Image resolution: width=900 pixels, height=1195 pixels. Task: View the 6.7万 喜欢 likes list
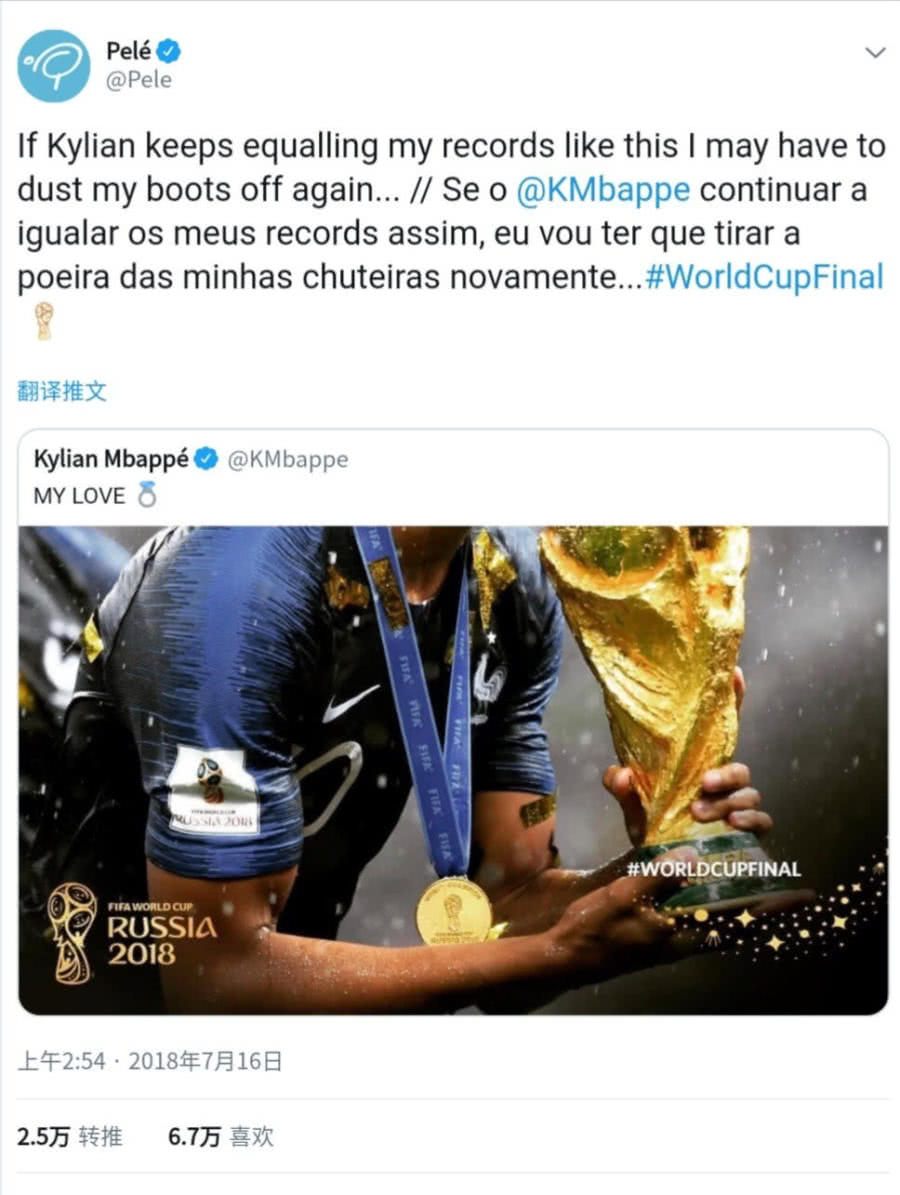(x=220, y=1136)
